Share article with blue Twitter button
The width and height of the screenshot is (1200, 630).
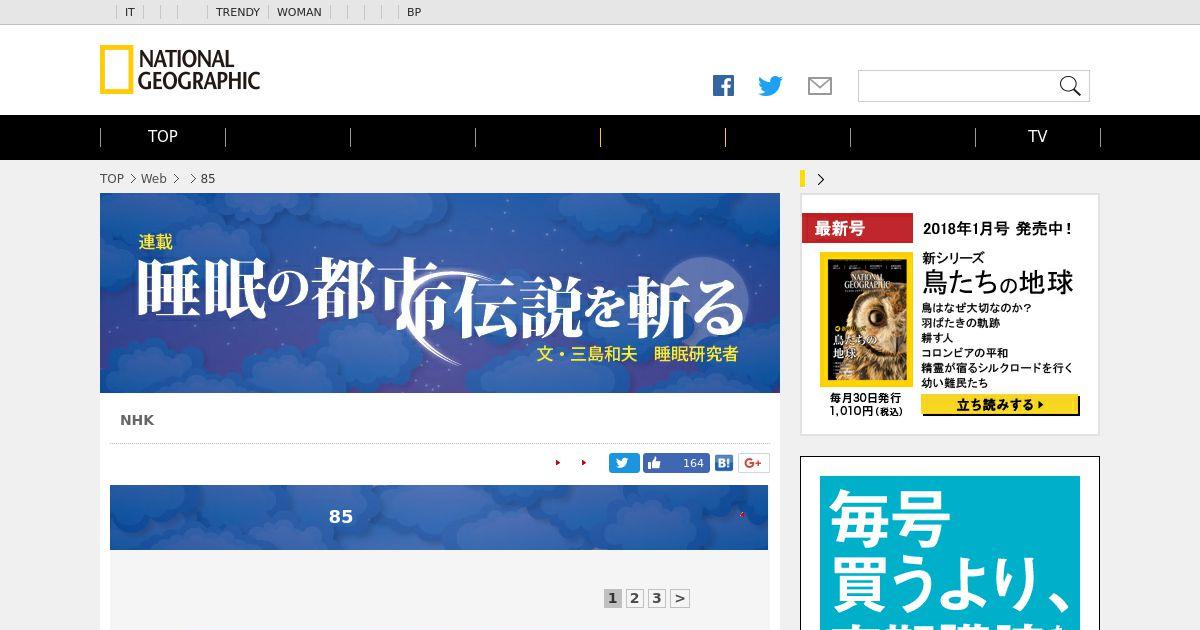click(624, 463)
